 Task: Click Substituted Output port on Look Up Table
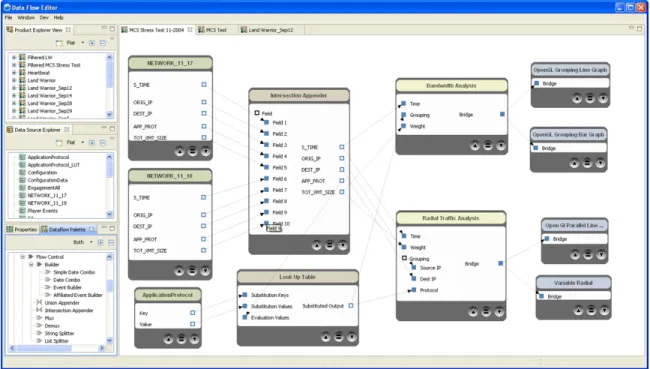351,306
